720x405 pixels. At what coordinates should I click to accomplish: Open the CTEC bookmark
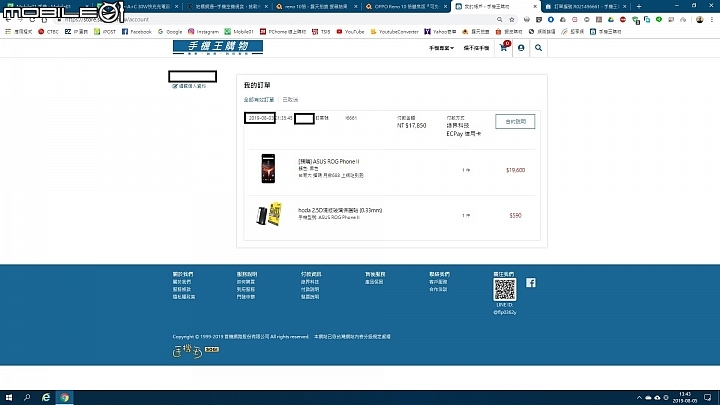48,32
